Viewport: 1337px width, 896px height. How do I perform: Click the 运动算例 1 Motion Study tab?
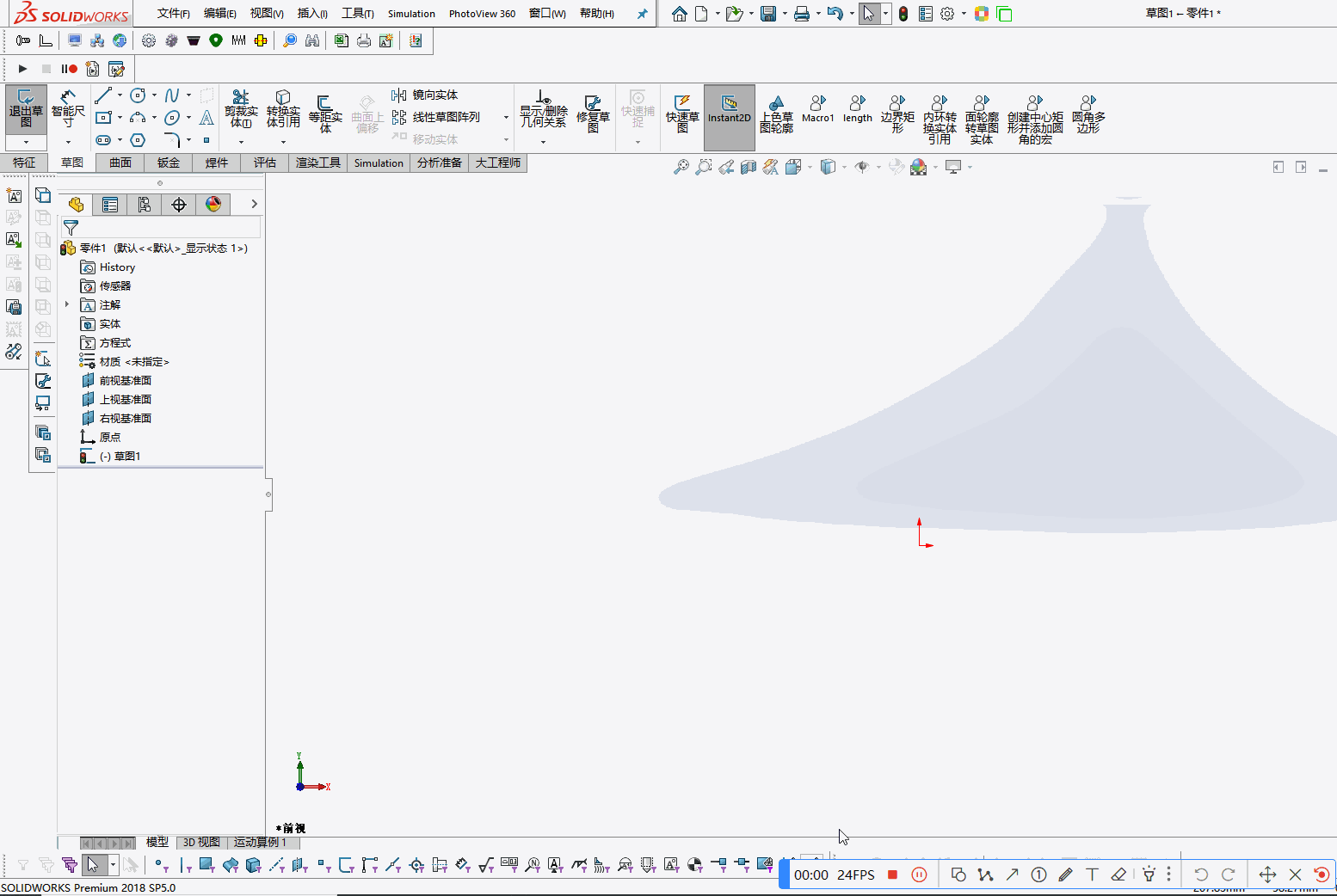pyautogui.click(x=260, y=843)
